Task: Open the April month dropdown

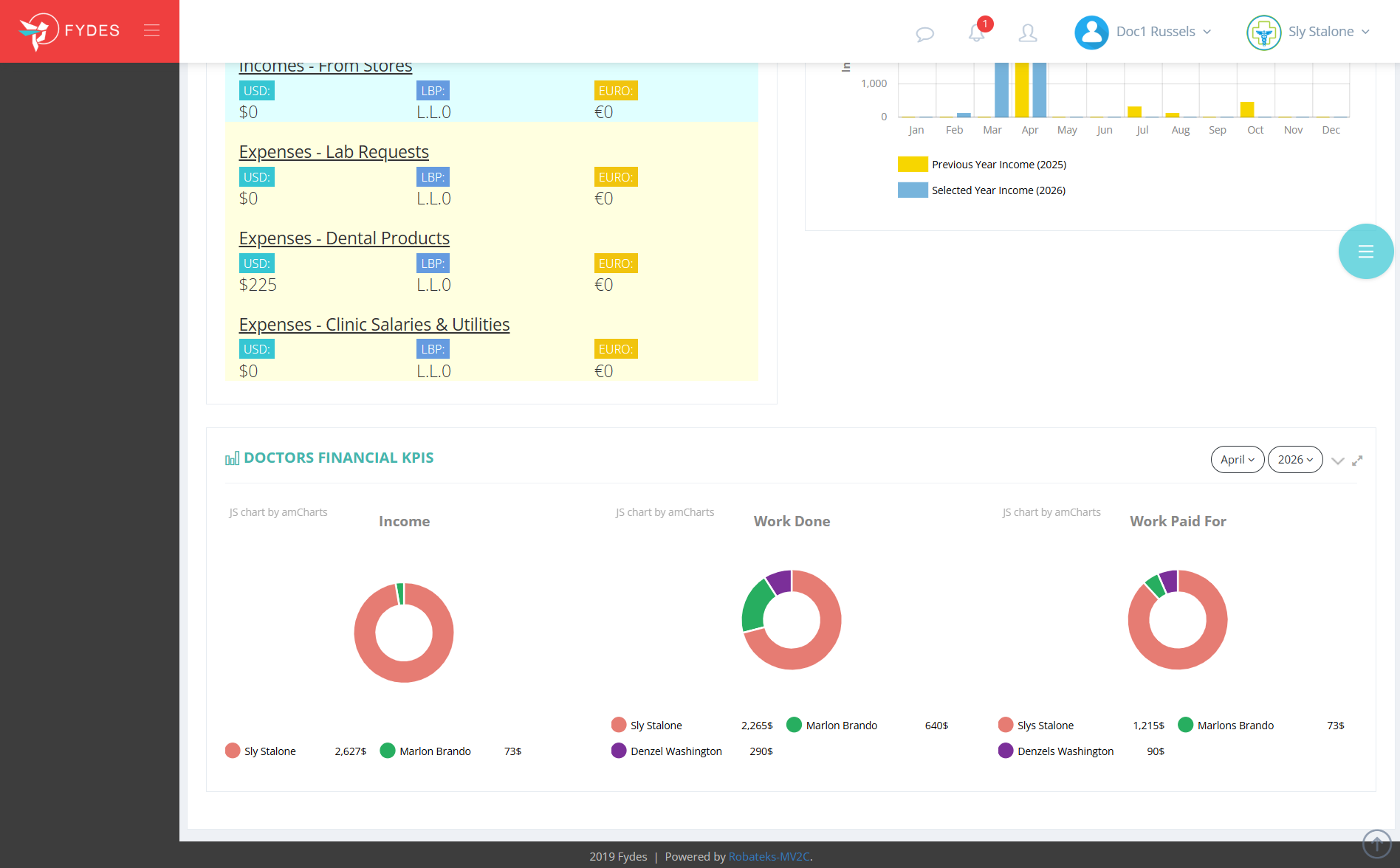Action: tap(1237, 459)
